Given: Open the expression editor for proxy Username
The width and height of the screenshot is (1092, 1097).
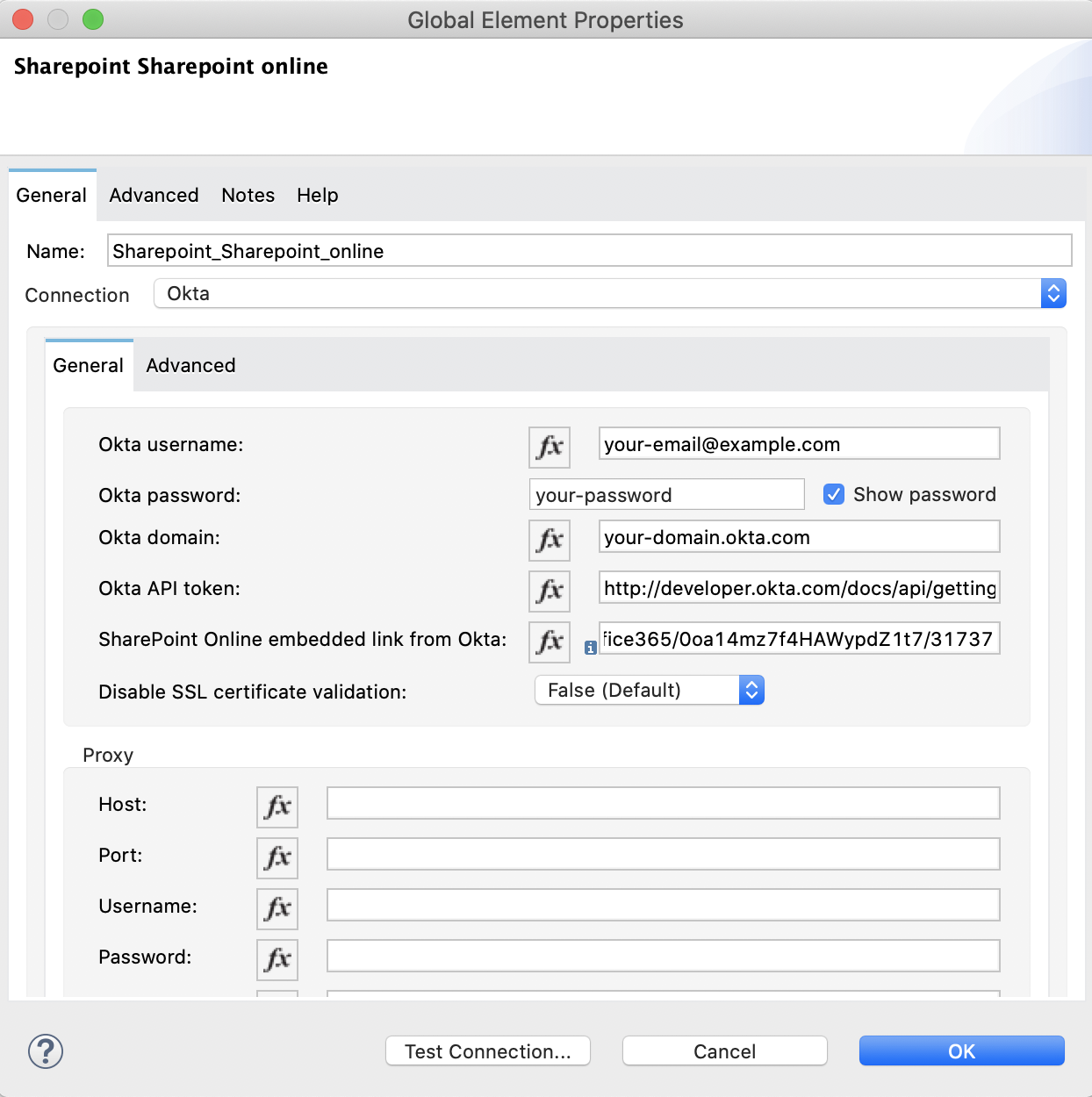Looking at the screenshot, I should [x=277, y=908].
